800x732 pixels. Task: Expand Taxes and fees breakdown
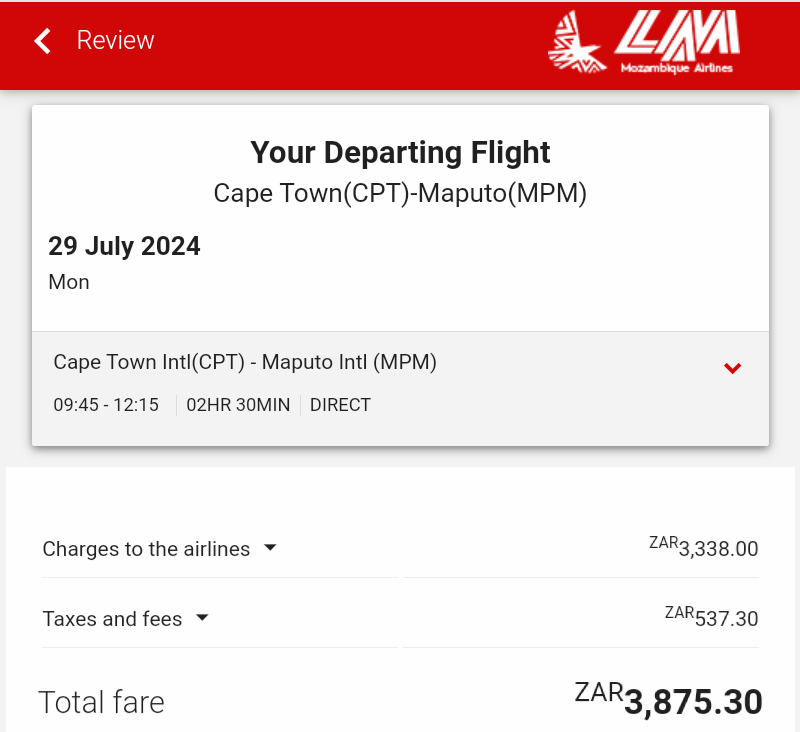point(202,618)
